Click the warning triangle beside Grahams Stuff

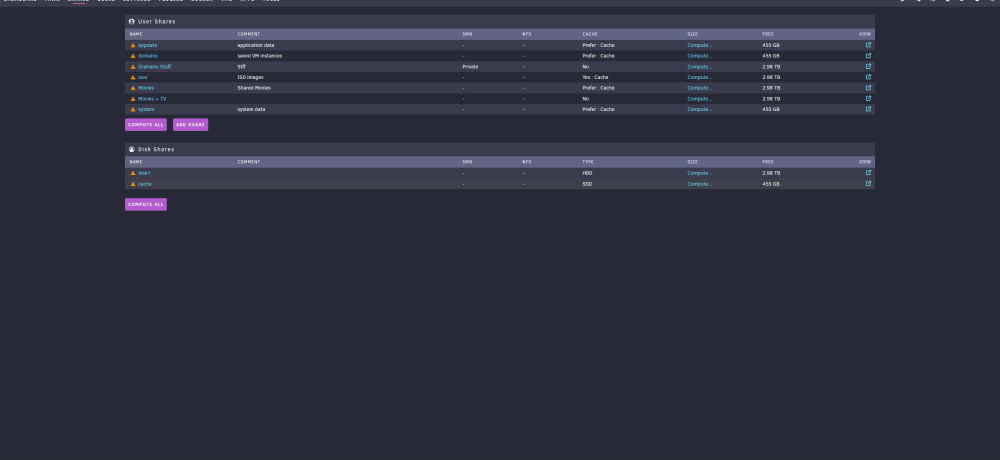133,66
